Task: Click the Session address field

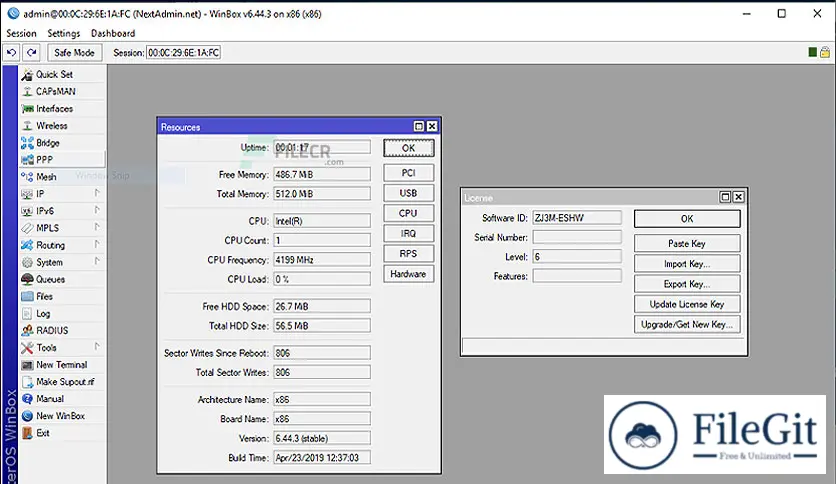Action: click(183, 53)
